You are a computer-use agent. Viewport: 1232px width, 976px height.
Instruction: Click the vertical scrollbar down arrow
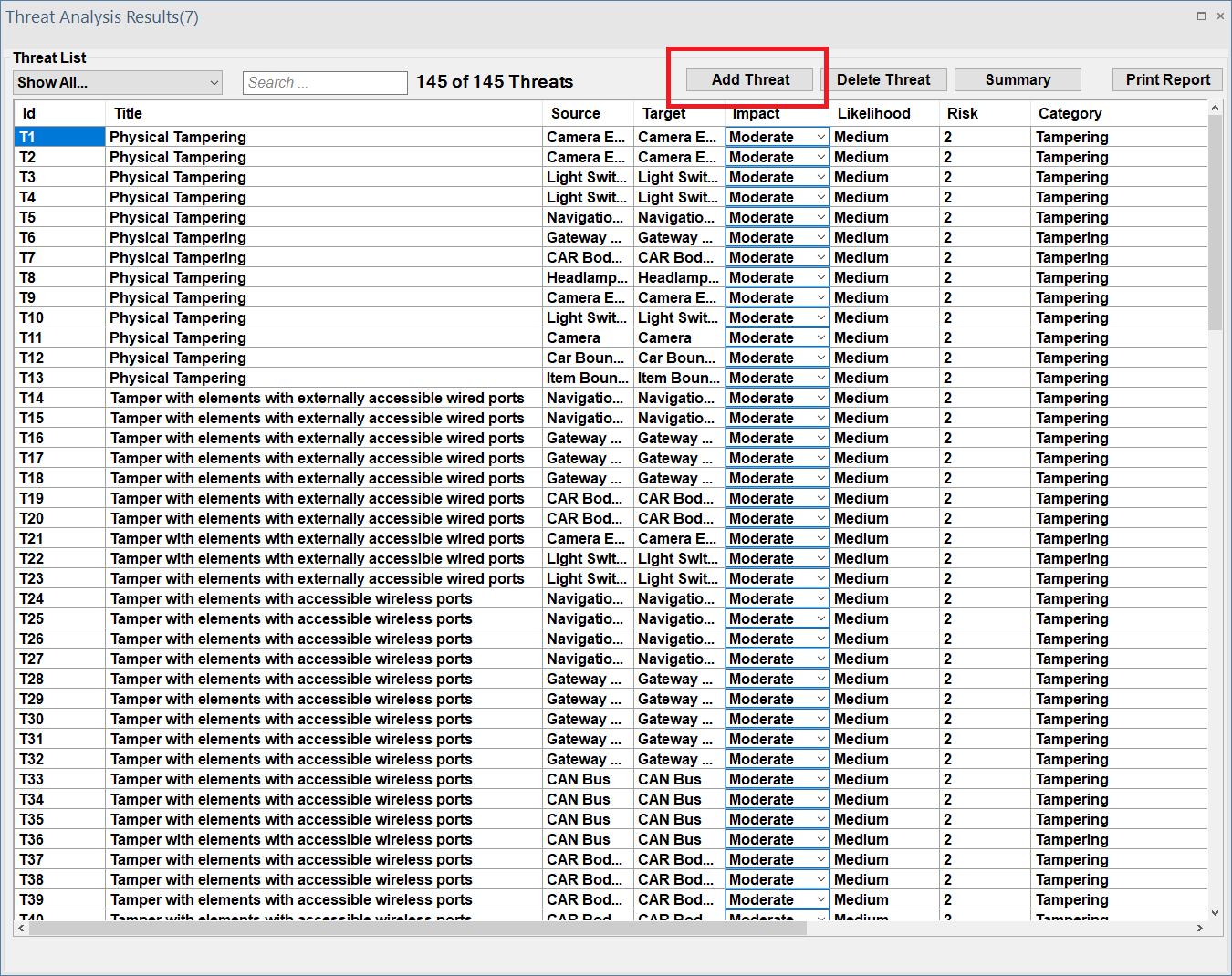coord(1215,912)
